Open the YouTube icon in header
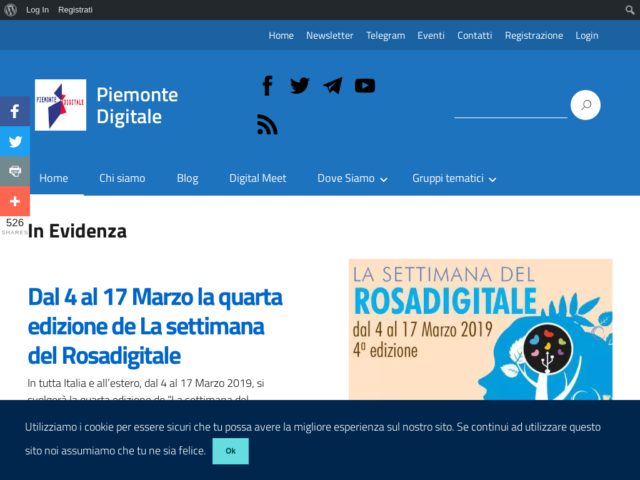 pos(365,86)
